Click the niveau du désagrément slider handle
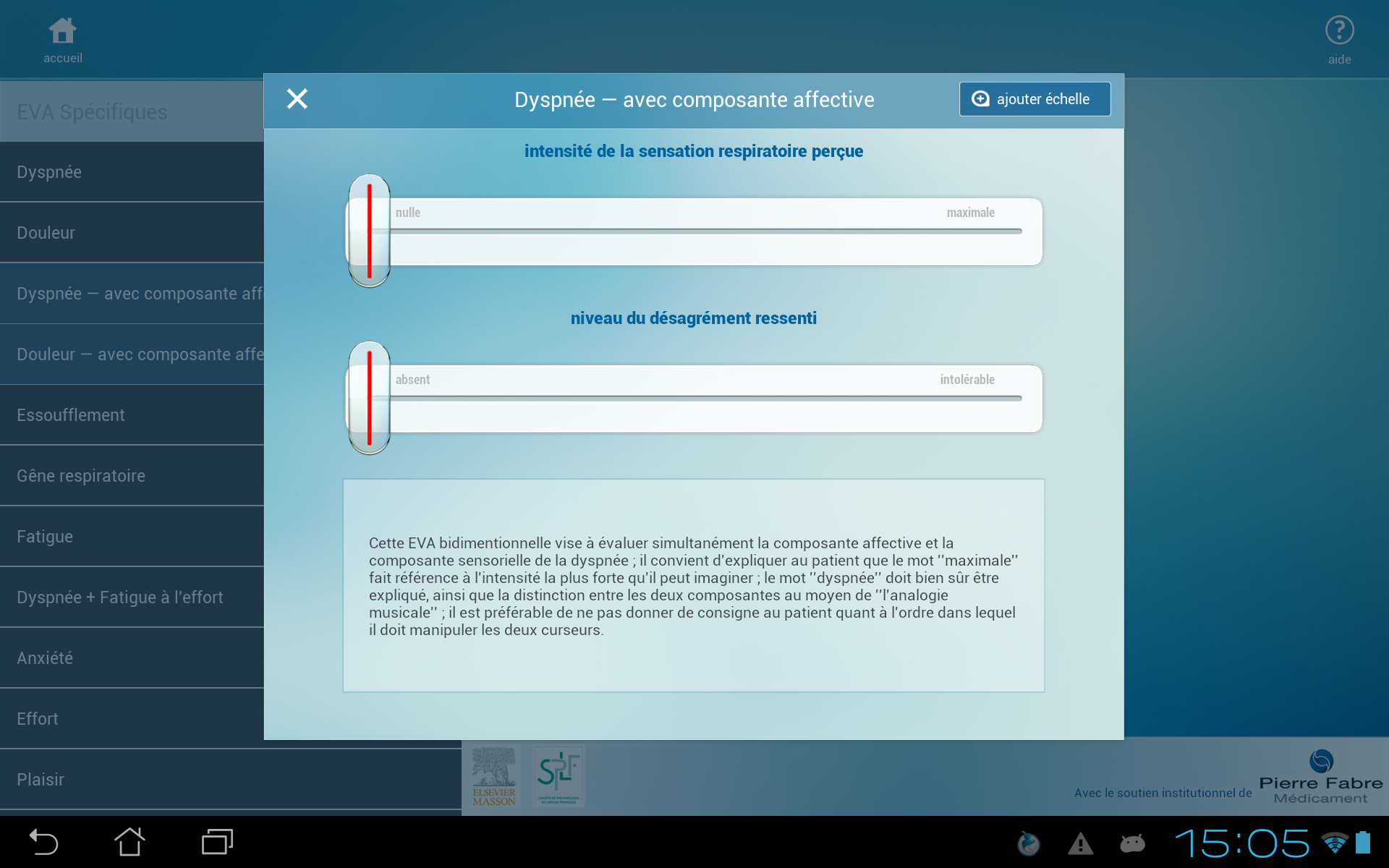This screenshot has height=868, width=1389. coord(369,398)
